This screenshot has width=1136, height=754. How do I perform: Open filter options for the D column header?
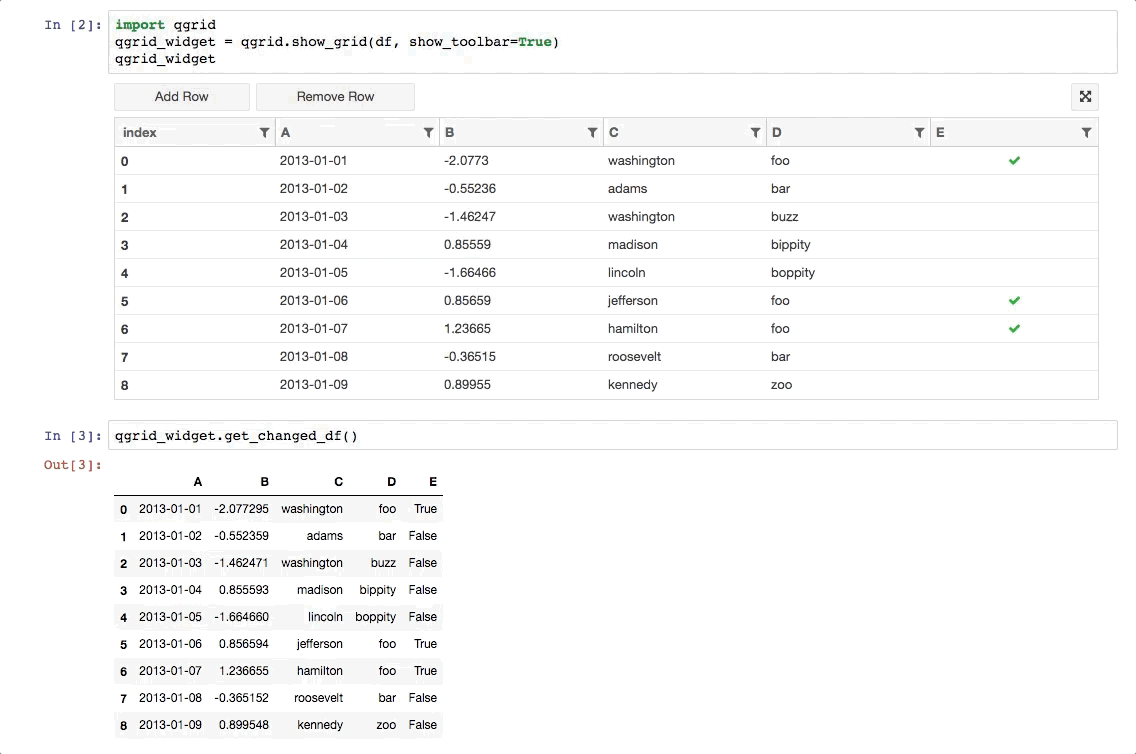[x=919, y=132]
